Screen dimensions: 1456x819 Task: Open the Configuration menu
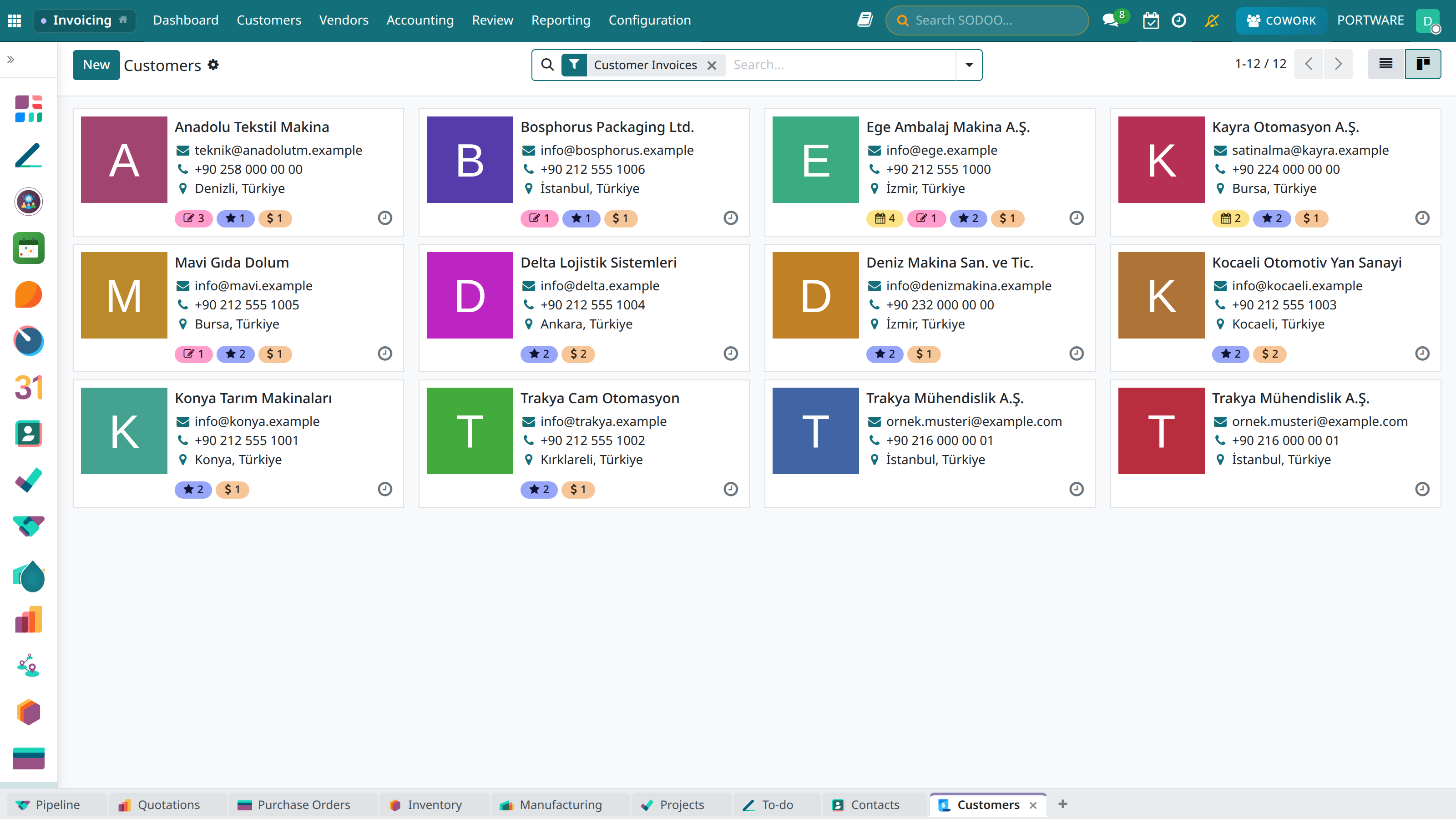click(x=649, y=20)
